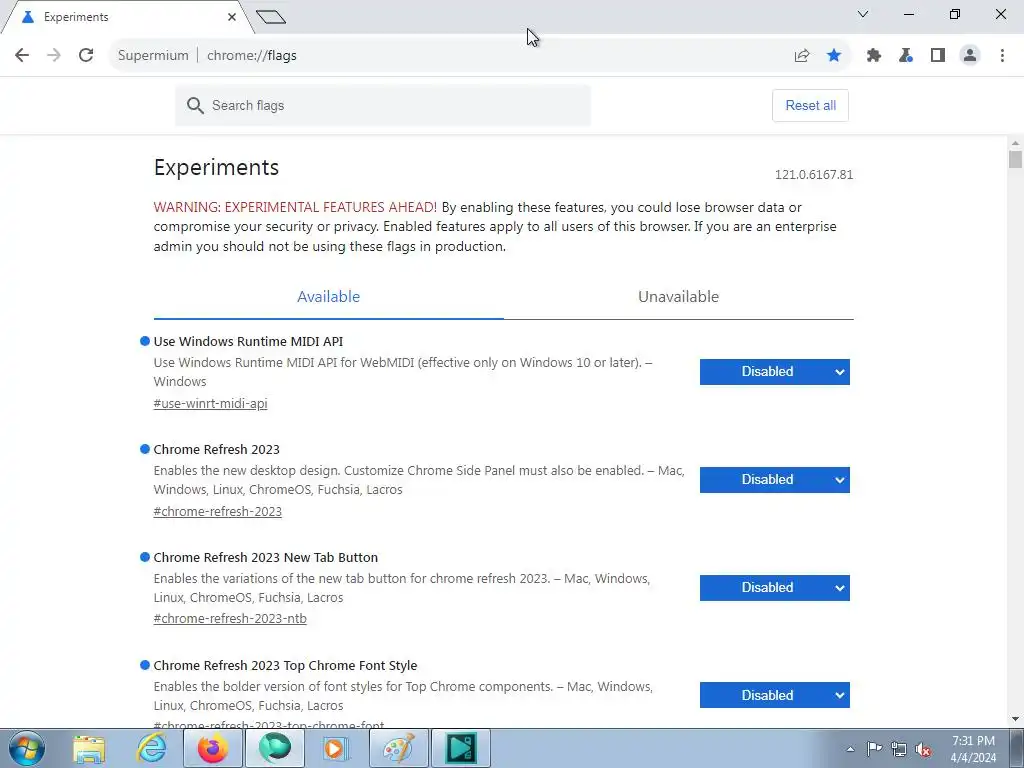Select the Supermium browser taskbar icon
The image size is (1024, 768).
[x=274, y=748]
